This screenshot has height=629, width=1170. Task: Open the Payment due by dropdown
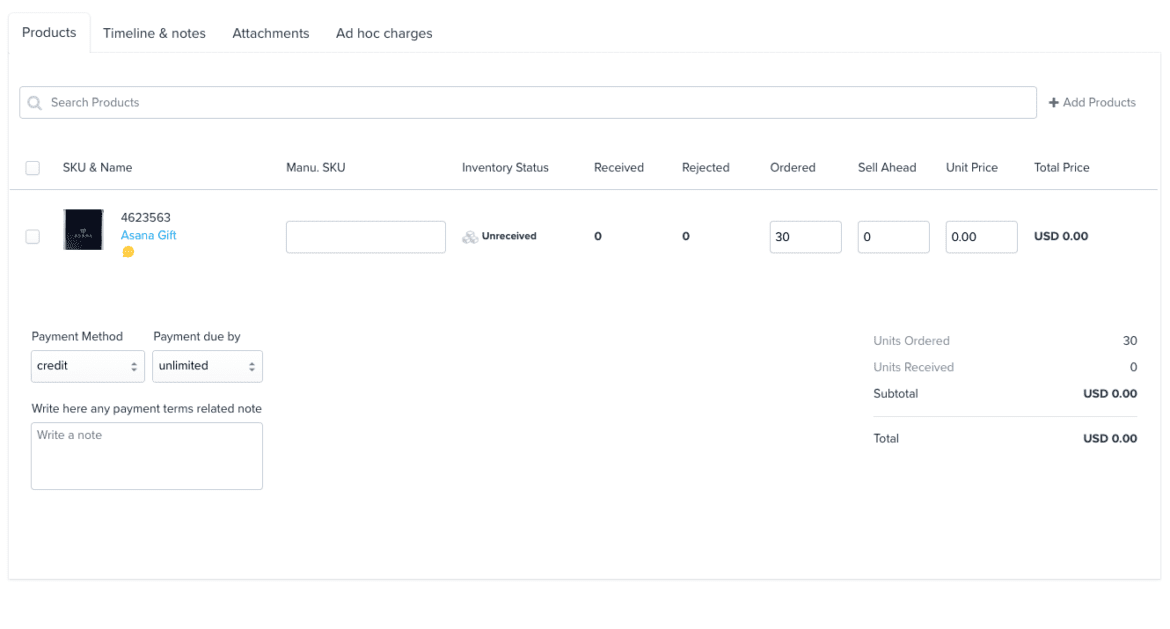tap(207, 366)
